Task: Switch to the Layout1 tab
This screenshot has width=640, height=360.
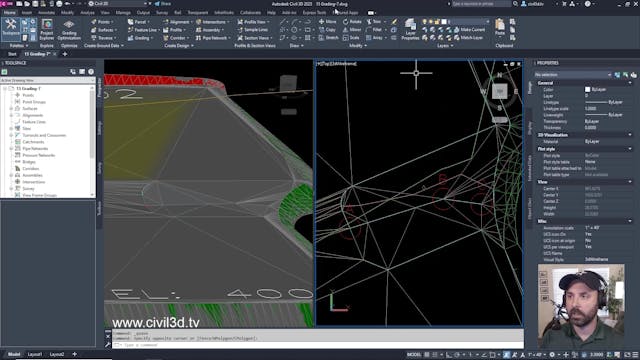Action: point(35,354)
